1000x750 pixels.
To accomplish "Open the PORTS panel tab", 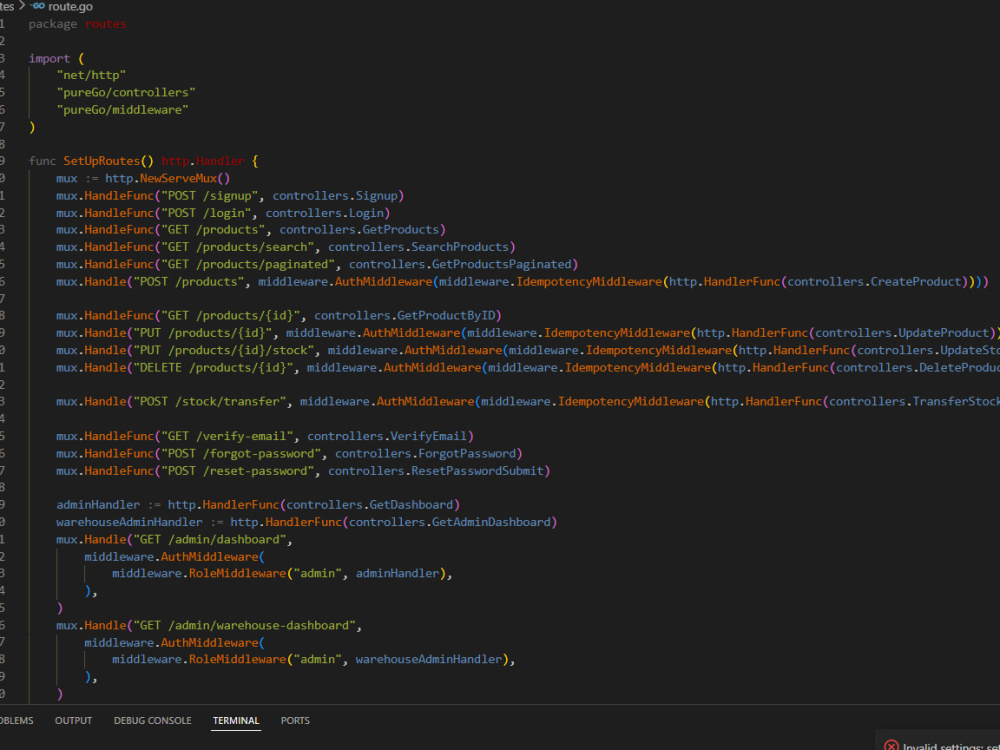I will point(295,721).
